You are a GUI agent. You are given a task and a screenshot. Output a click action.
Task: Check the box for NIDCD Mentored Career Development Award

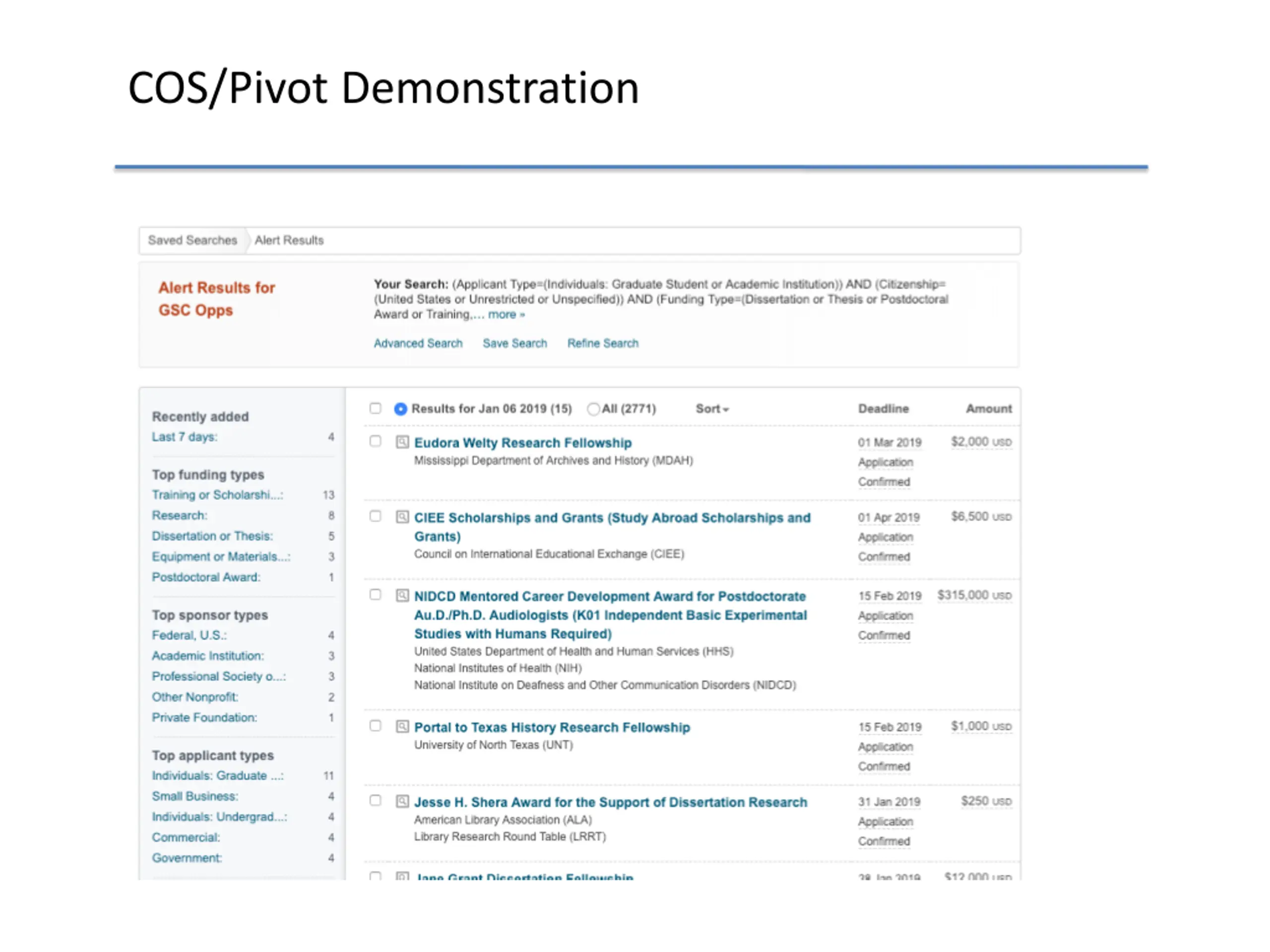click(x=376, y=595)
